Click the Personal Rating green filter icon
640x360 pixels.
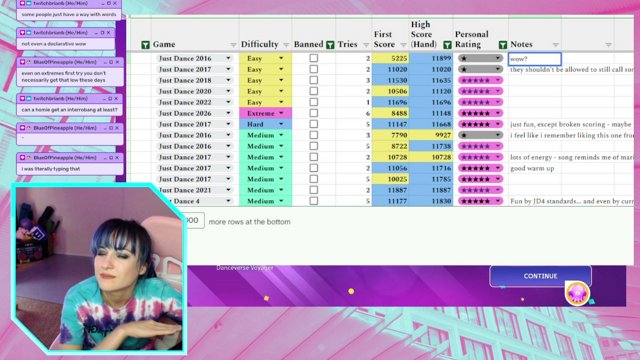[x=503, y=45]
